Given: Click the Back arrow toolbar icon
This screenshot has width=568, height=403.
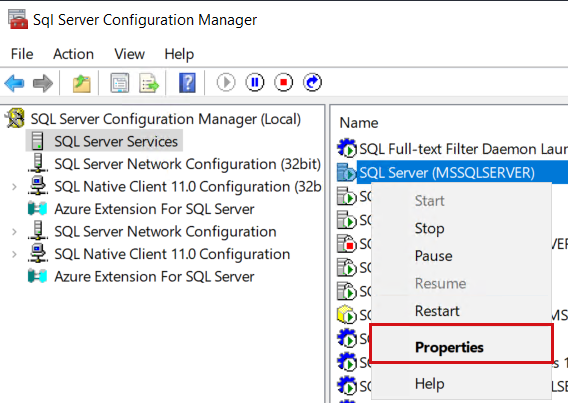Looking at the screenshot, I should (x=14, y=83).
